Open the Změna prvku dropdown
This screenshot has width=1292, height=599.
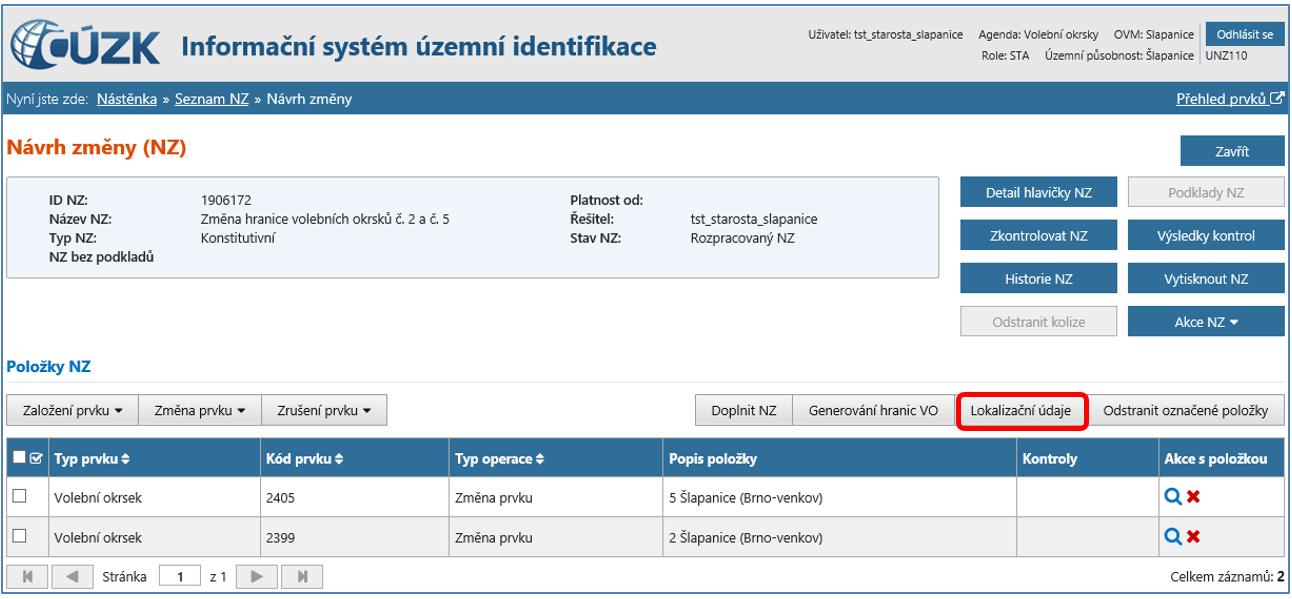(x=200, y=410)
